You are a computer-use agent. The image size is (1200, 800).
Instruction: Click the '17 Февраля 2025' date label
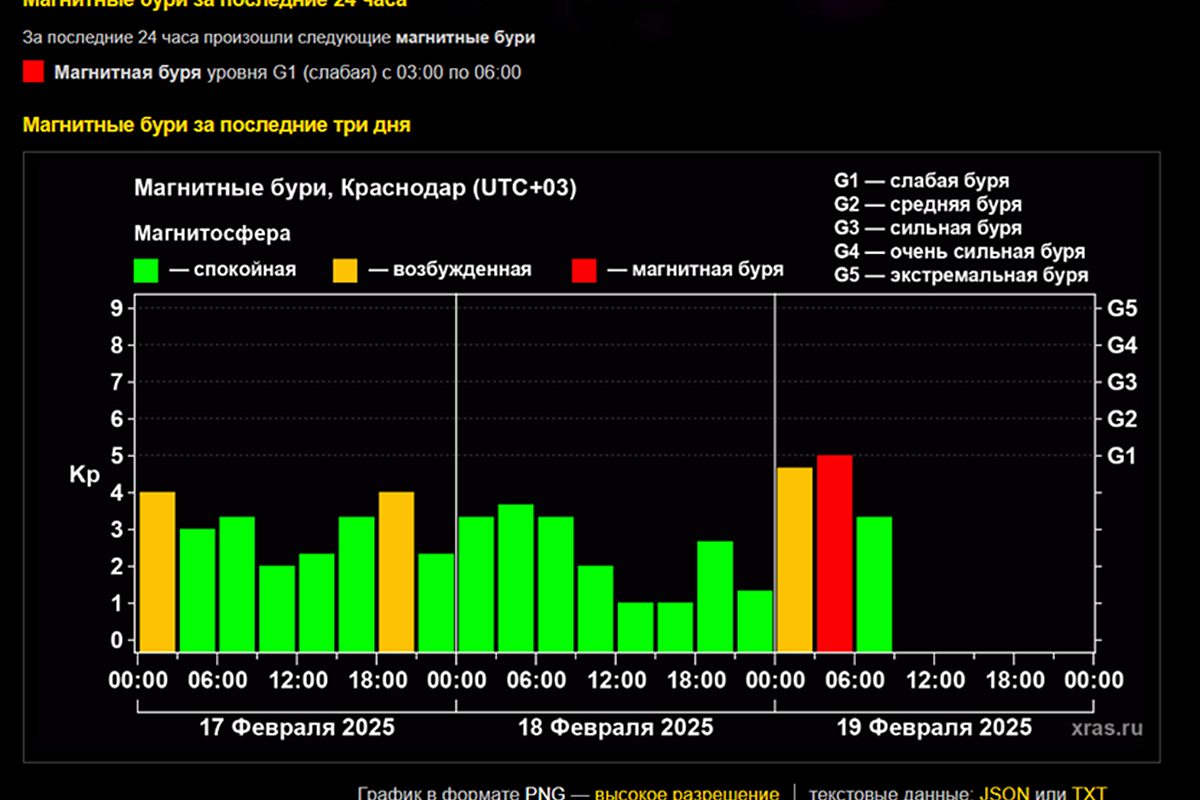tap(296, 726)
